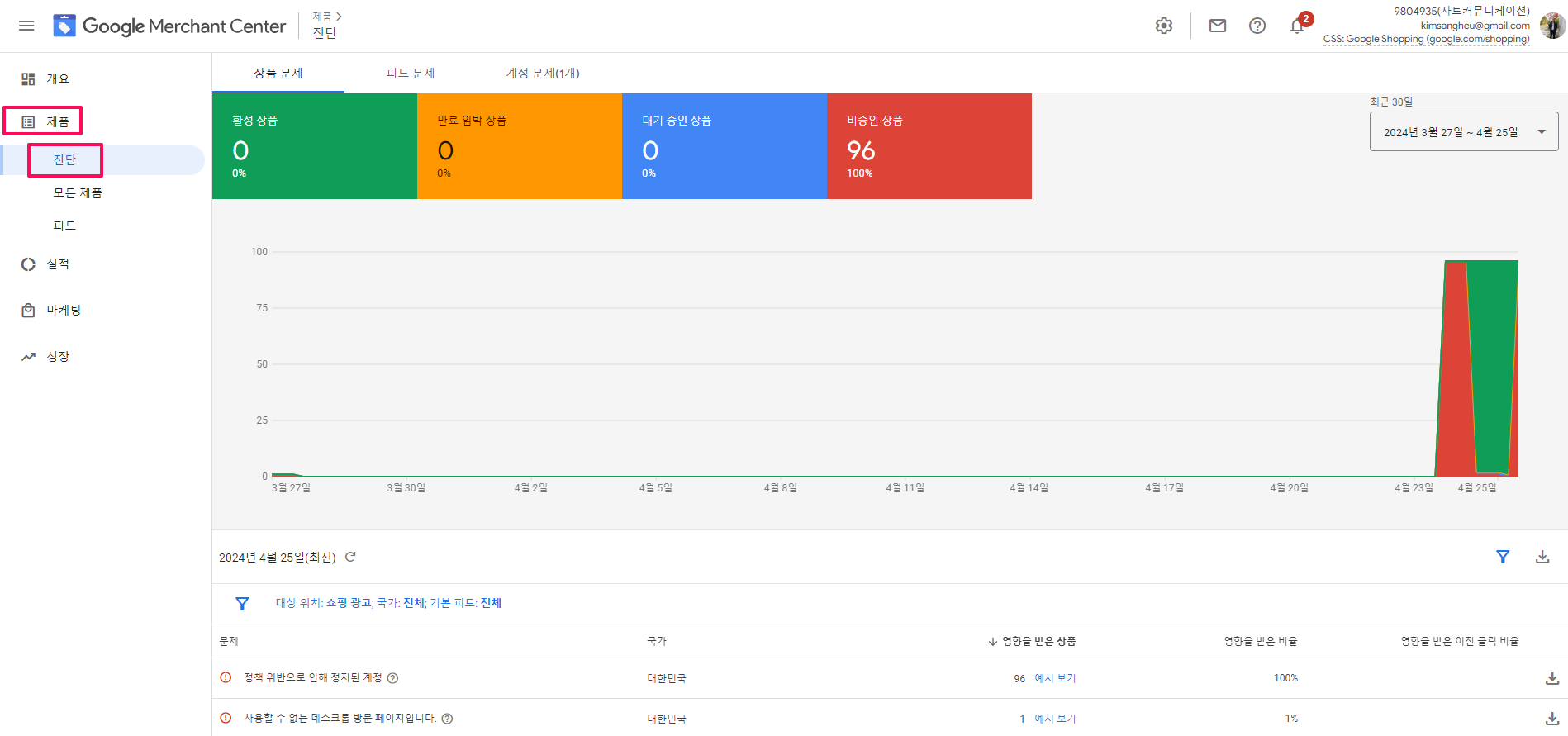
Task: Click the 4월 25일 chart axis label
Action: pos(1477,488)
